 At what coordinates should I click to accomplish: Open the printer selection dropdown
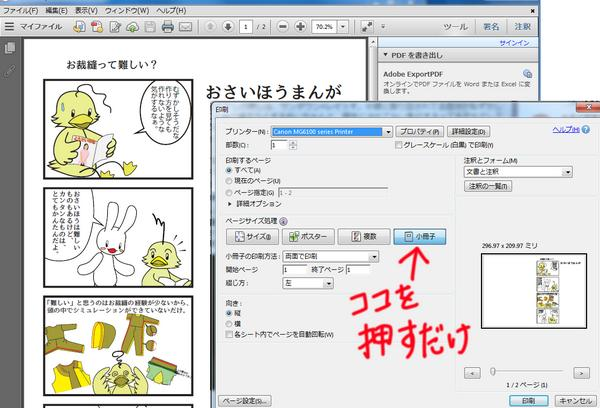click(x=388, y=132)
